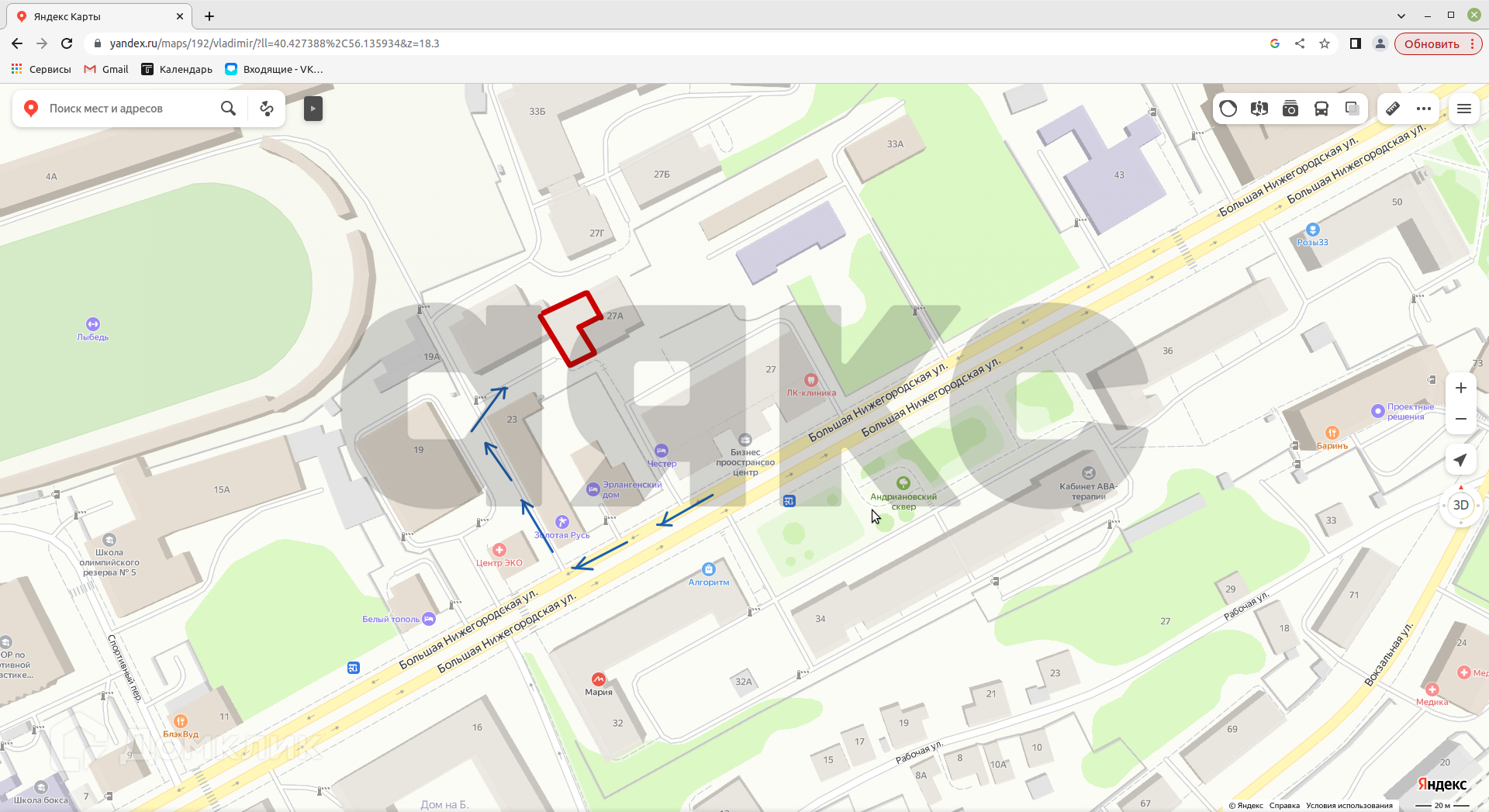This screenshot has width=1489, height=812.
Task: Expand the collapsed side panel arrow
Action: click(313, 109)
